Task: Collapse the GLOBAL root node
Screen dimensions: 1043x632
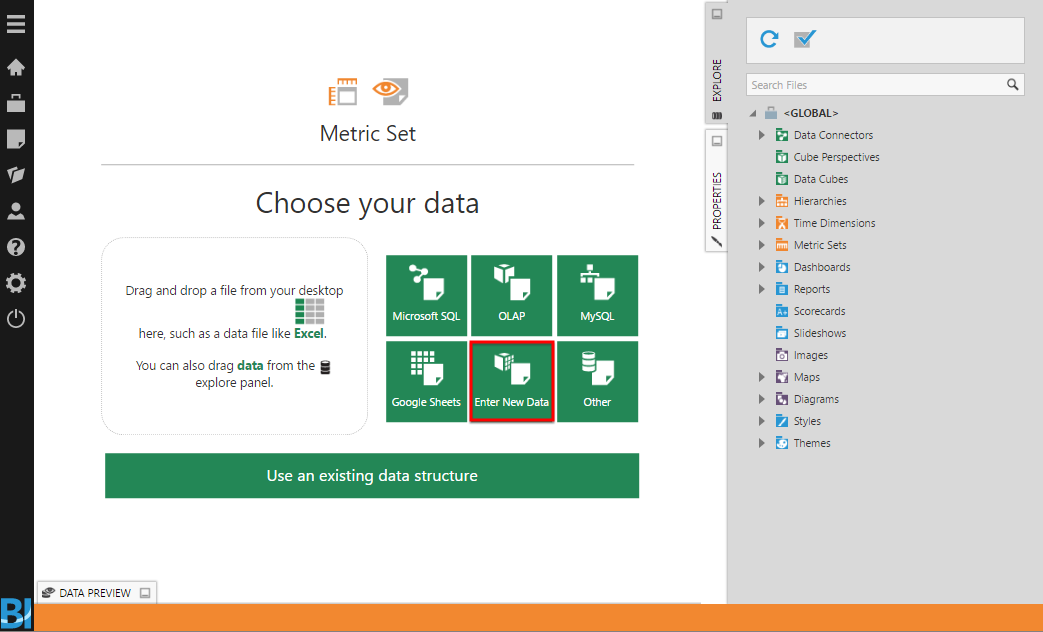Action: [x=753, y=112]
